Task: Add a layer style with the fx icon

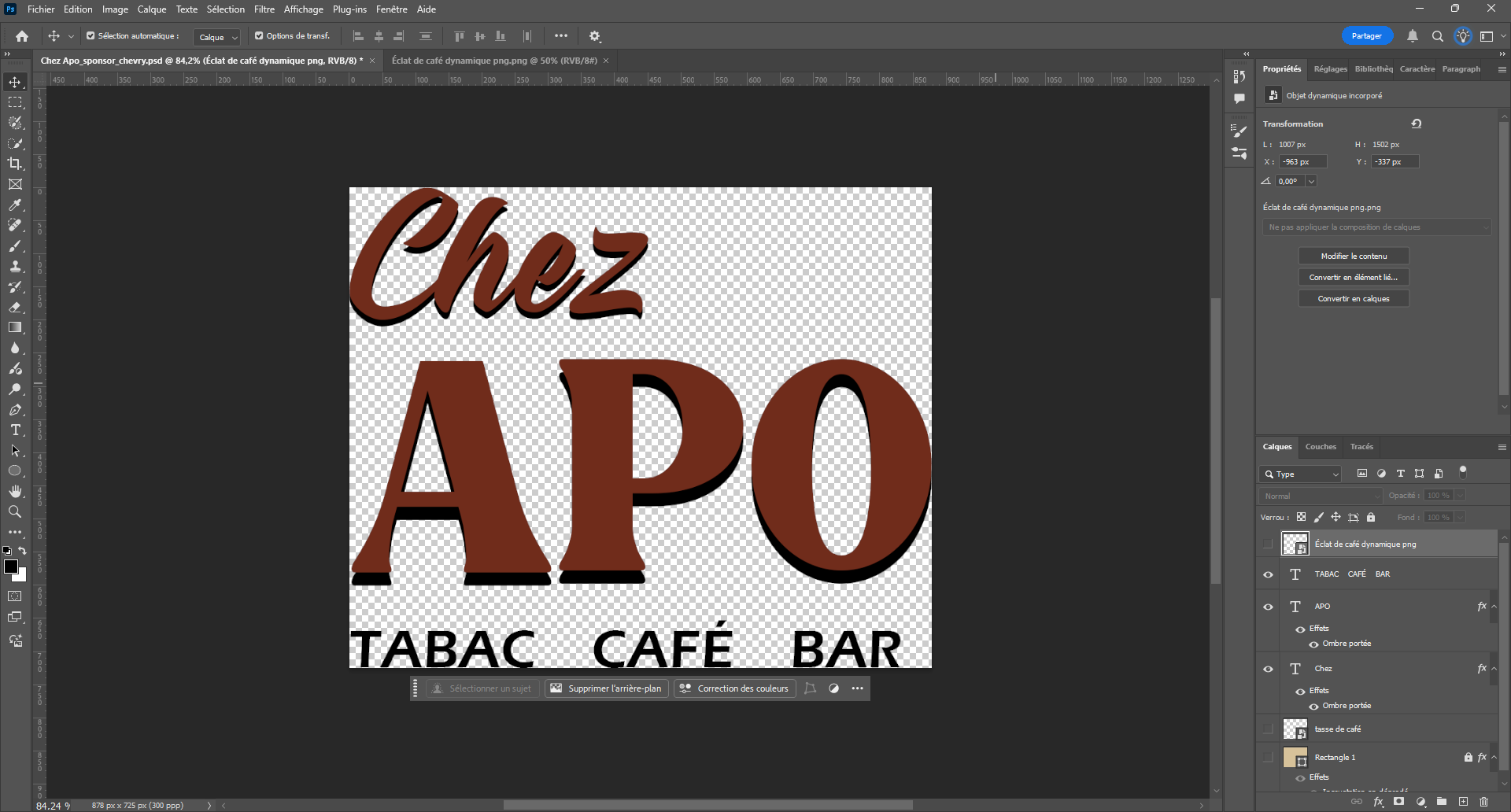Action: 1379,802
